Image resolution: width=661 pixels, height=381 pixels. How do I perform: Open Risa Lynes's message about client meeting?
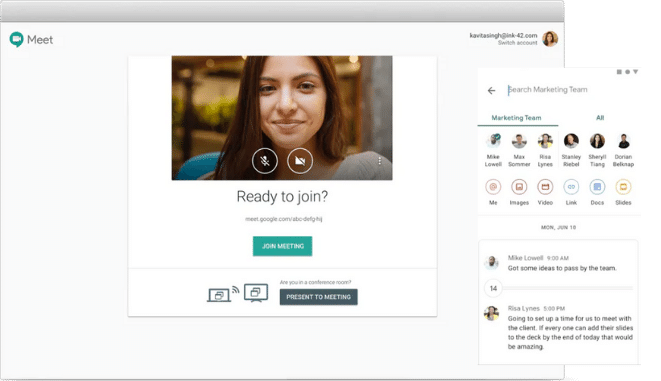pos(570,333)
